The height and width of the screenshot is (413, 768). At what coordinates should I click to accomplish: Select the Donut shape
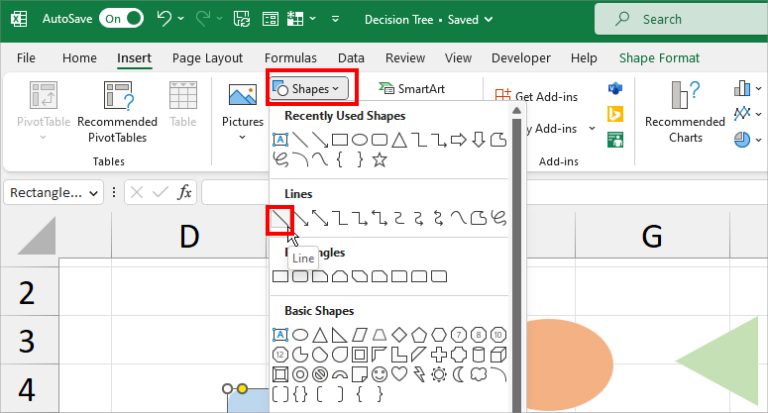(x=300, y=375)
